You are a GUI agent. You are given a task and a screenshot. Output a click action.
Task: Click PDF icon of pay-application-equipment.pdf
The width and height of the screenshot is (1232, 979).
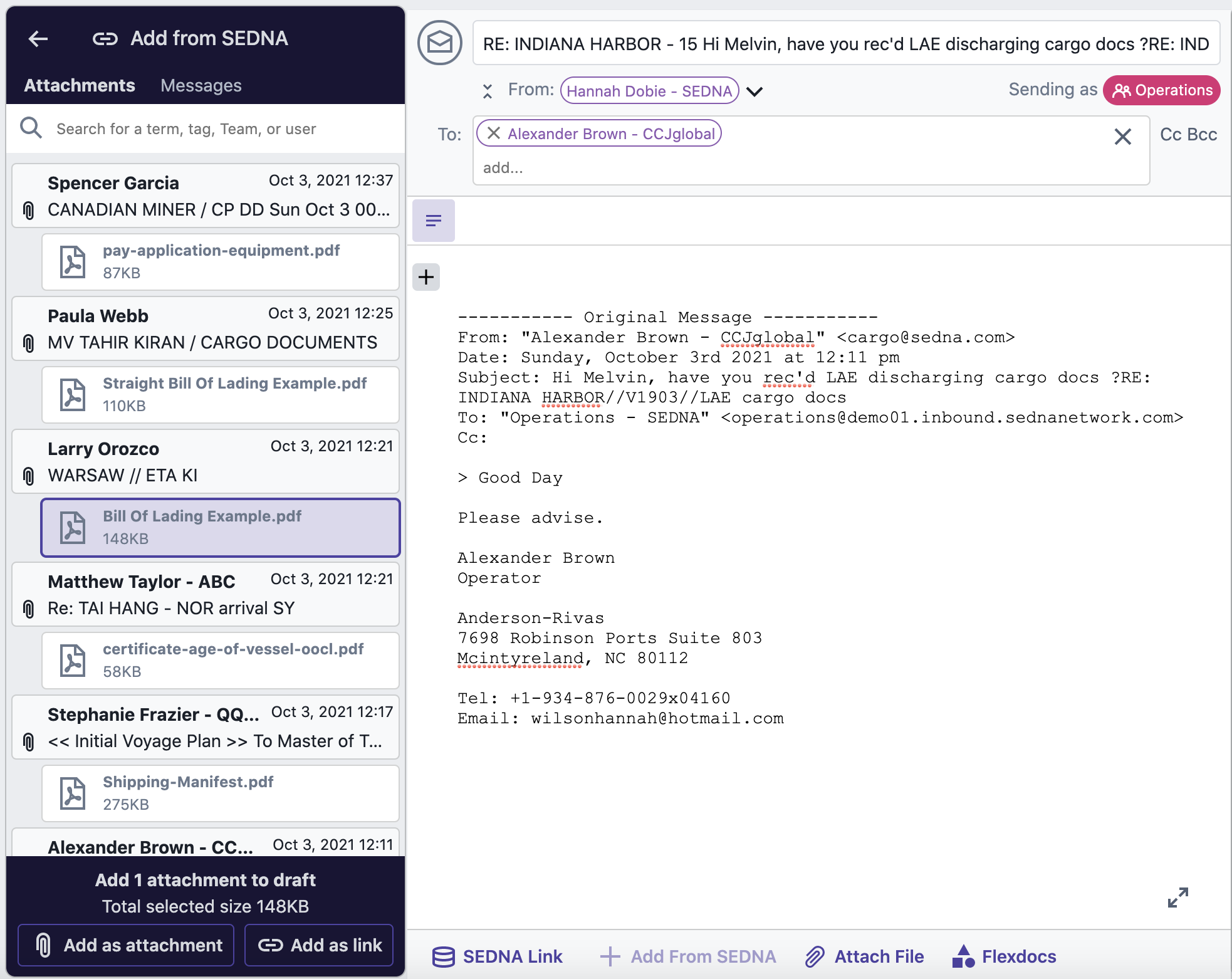click(73, 262)
